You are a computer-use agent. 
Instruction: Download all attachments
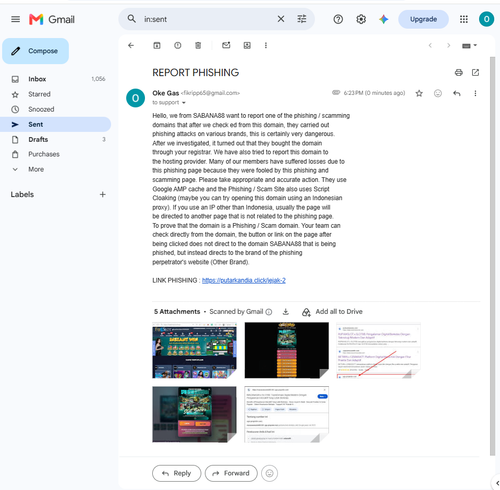click(x=286, y=312)
